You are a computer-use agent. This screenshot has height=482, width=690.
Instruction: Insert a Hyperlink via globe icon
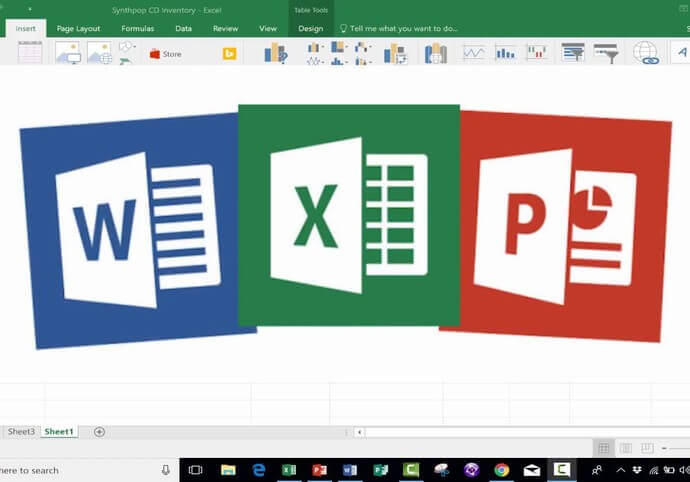[x=646, y=53]
